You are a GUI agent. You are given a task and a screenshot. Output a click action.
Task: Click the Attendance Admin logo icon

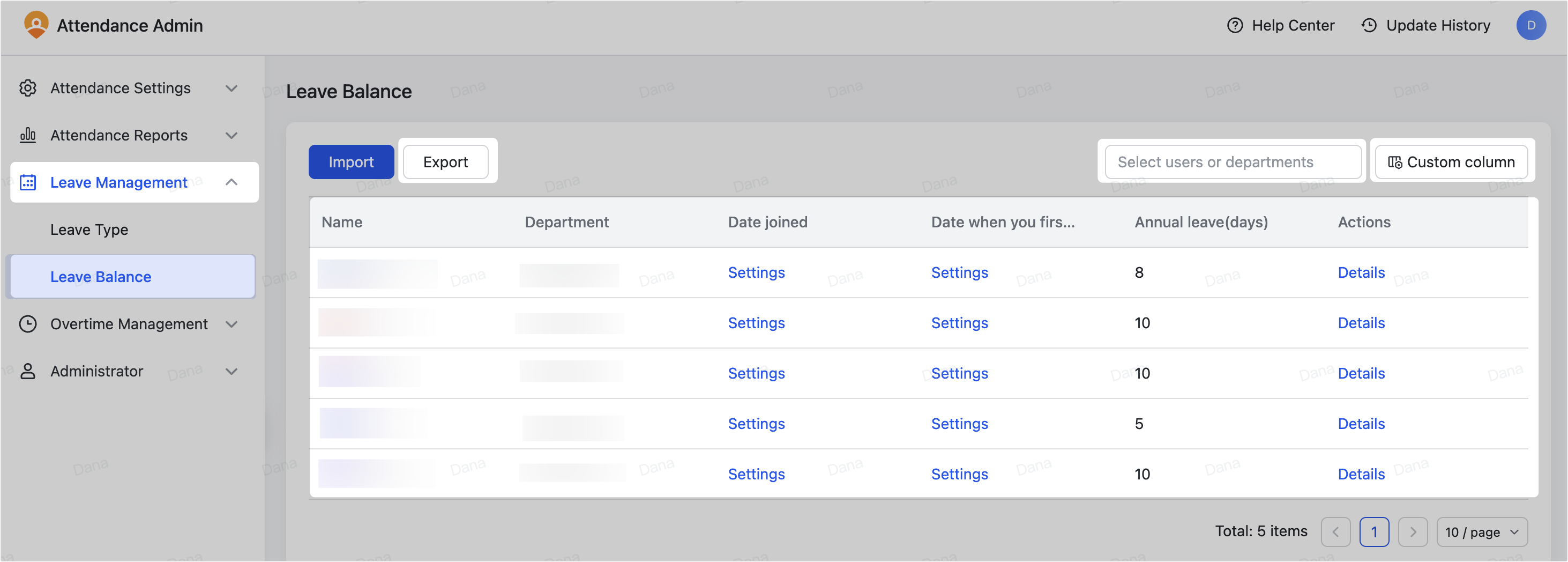[36, 25]
